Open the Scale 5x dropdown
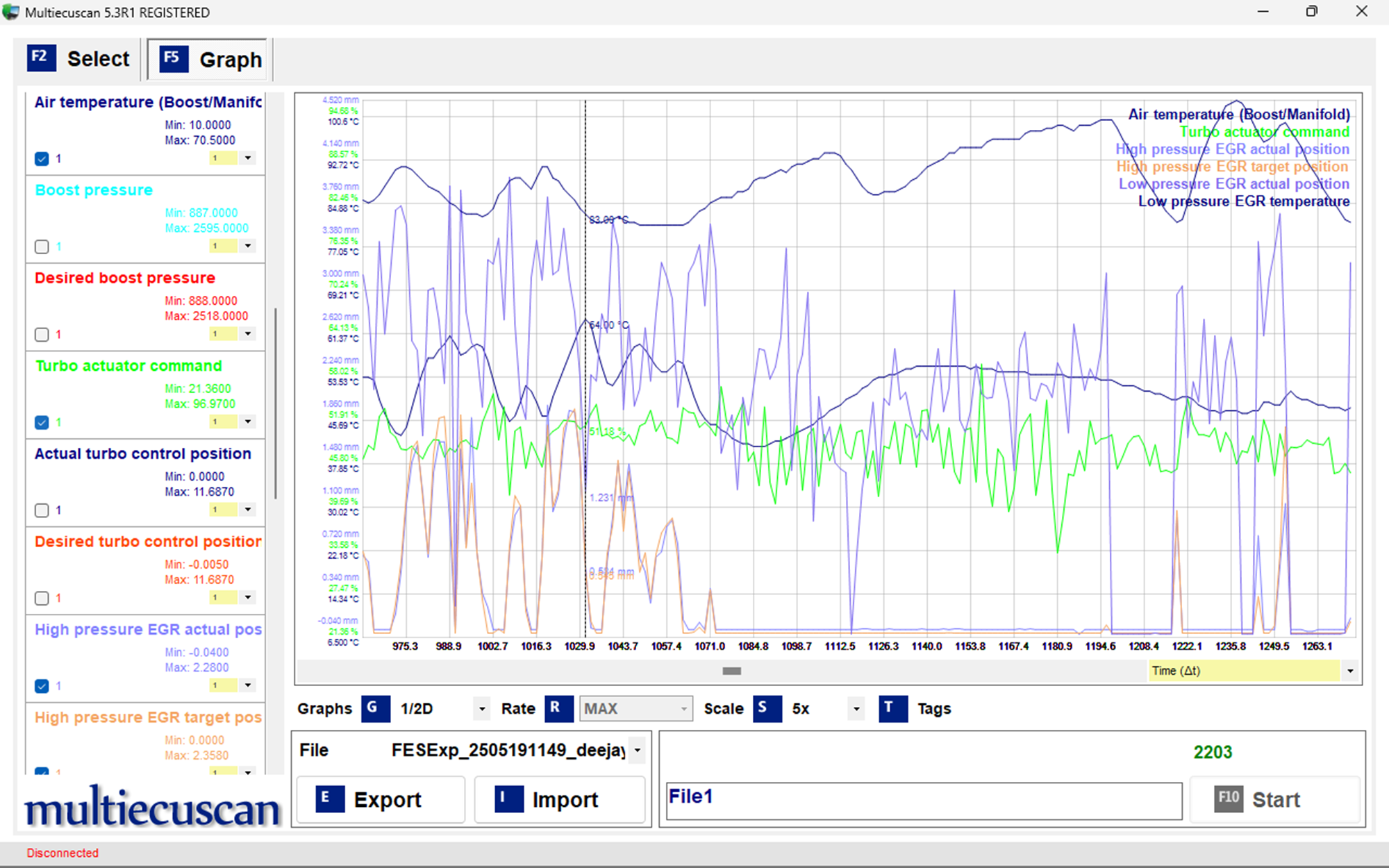Image resolution: width=1389 pixels, height=868 pixels. (856, 709)
